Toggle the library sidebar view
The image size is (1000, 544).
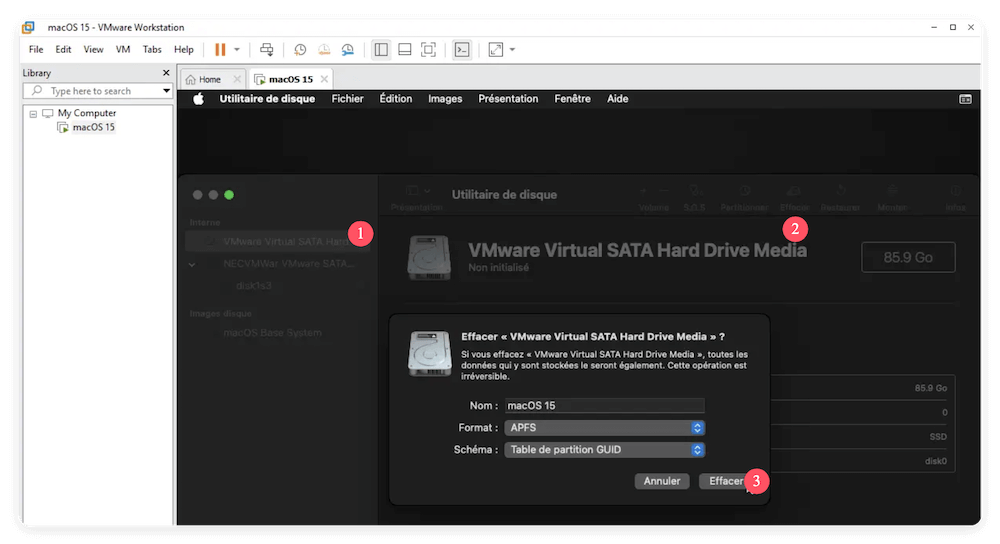tap(381, 50)
